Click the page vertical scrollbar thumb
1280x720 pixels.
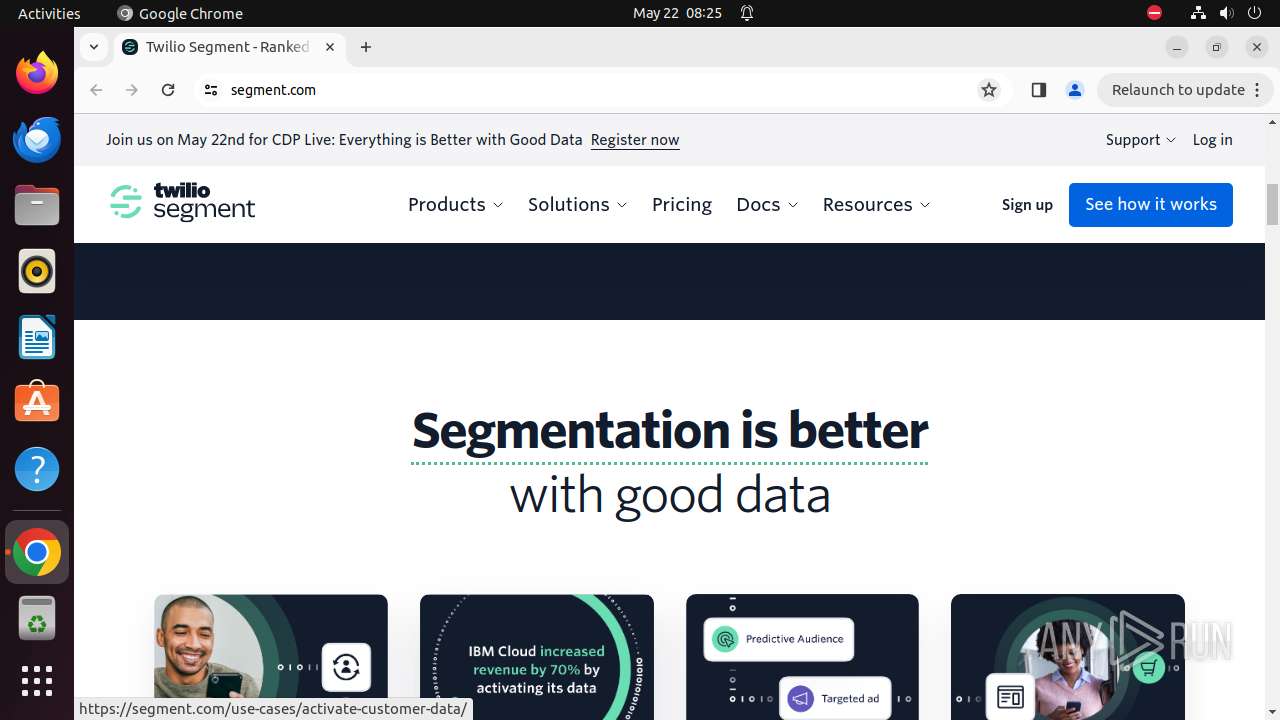[x=1272, y=205]
